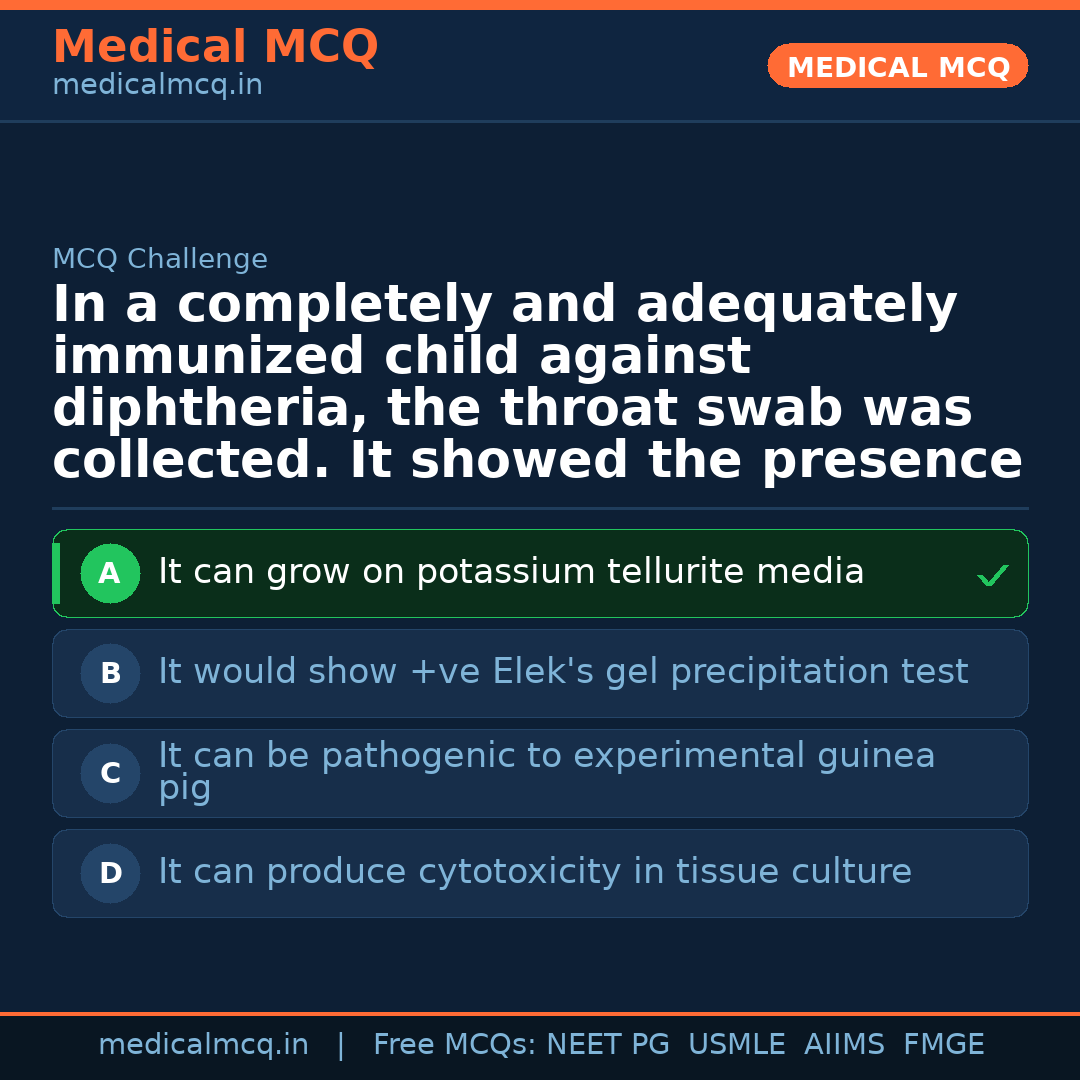
Task: Click the C letter circle badge
Action: [x=110, y=773]
